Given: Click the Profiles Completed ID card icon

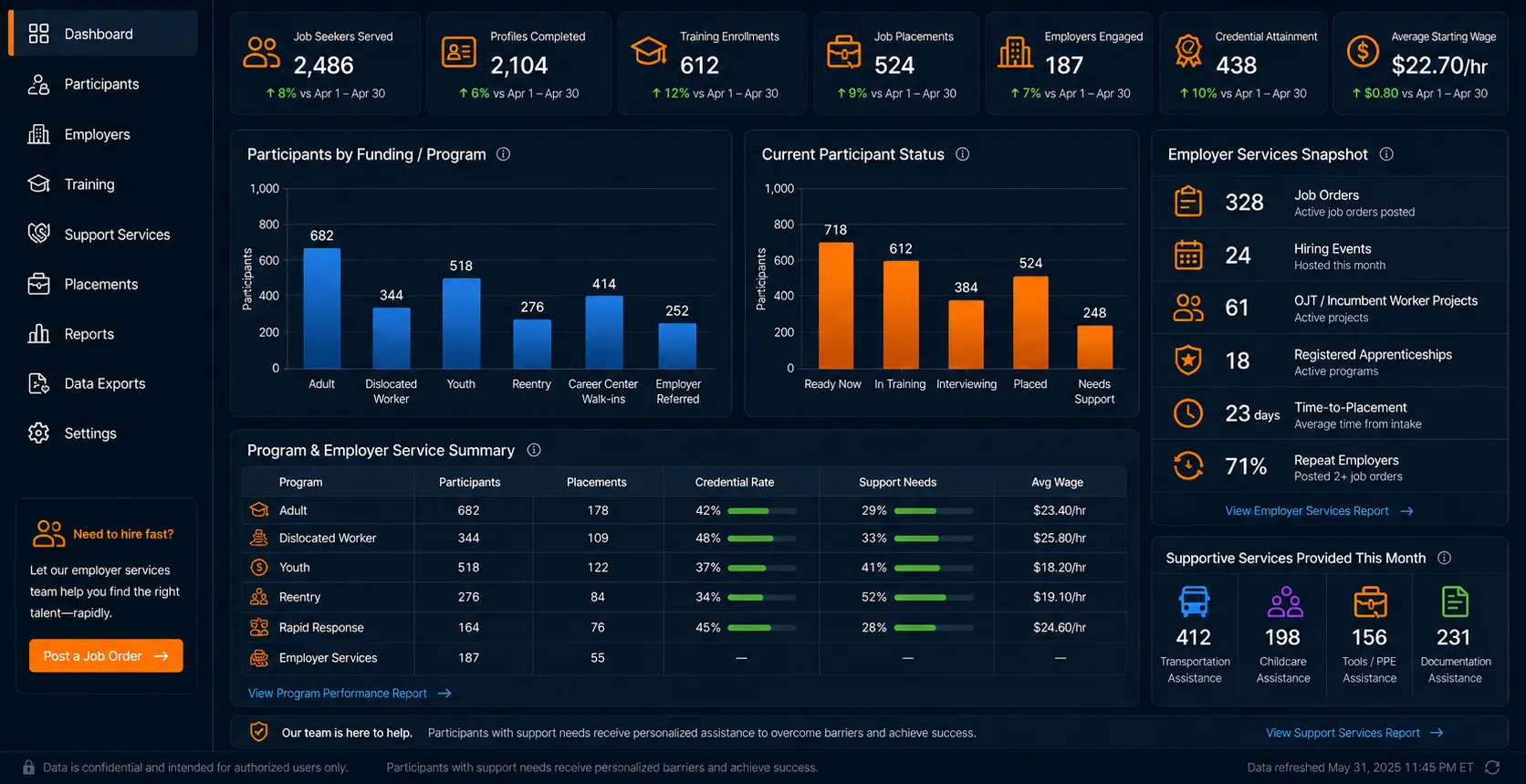Looking at the screenshot, I should click(x=459, y=53).
